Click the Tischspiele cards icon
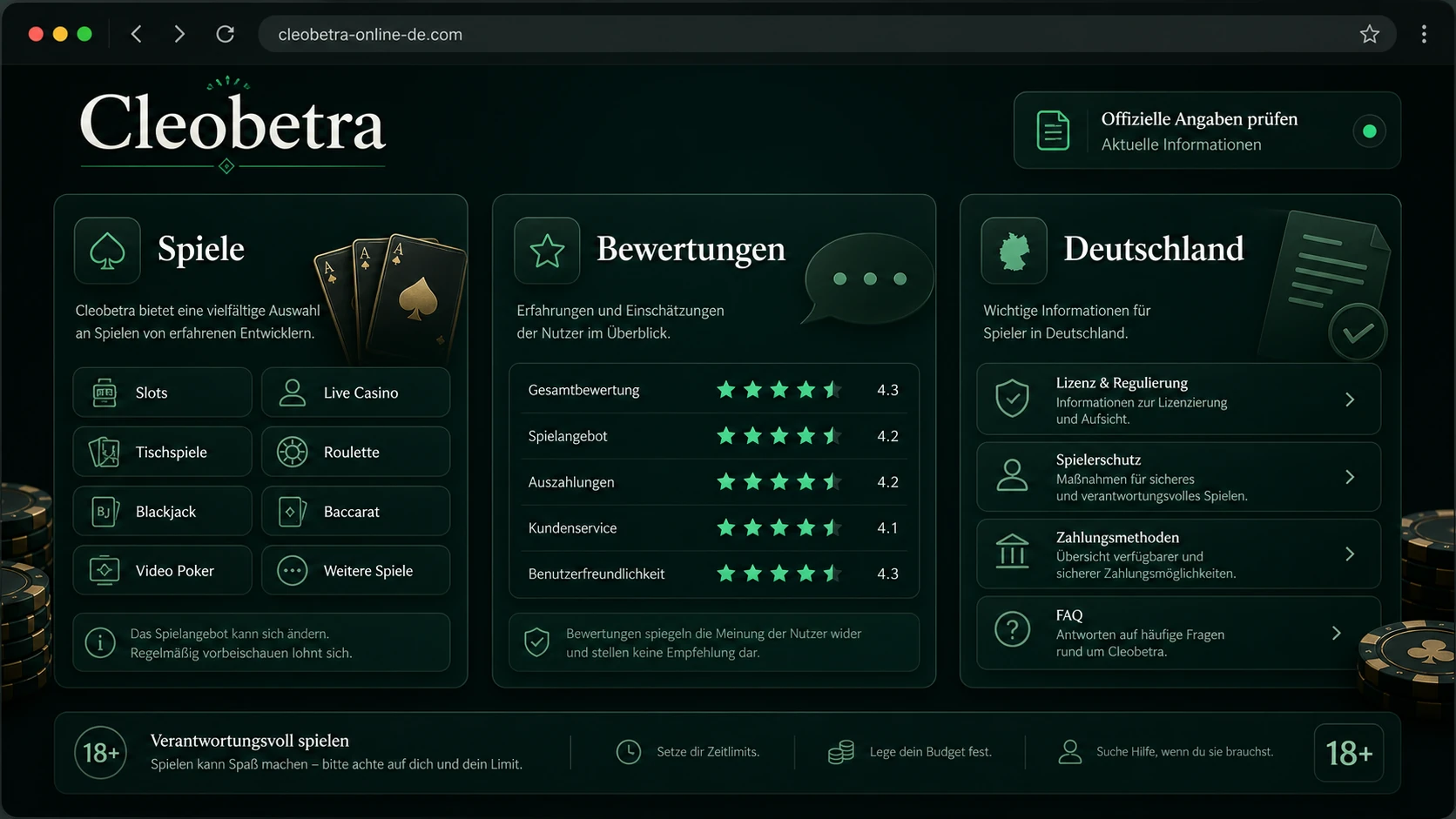This screenshot has height=819, width=1456. click(x=104, y=452)
